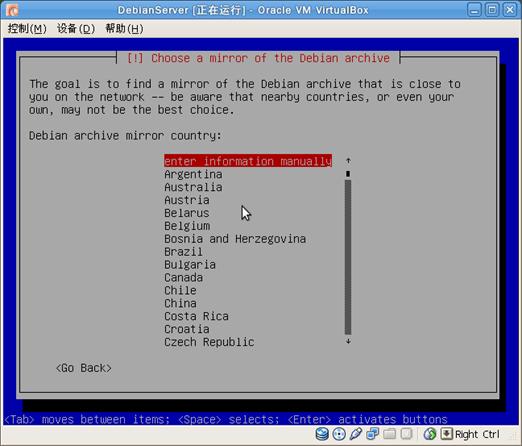Select Argentina in the mirror list
The height and width of the screenshot is (446, 522).
193,174
